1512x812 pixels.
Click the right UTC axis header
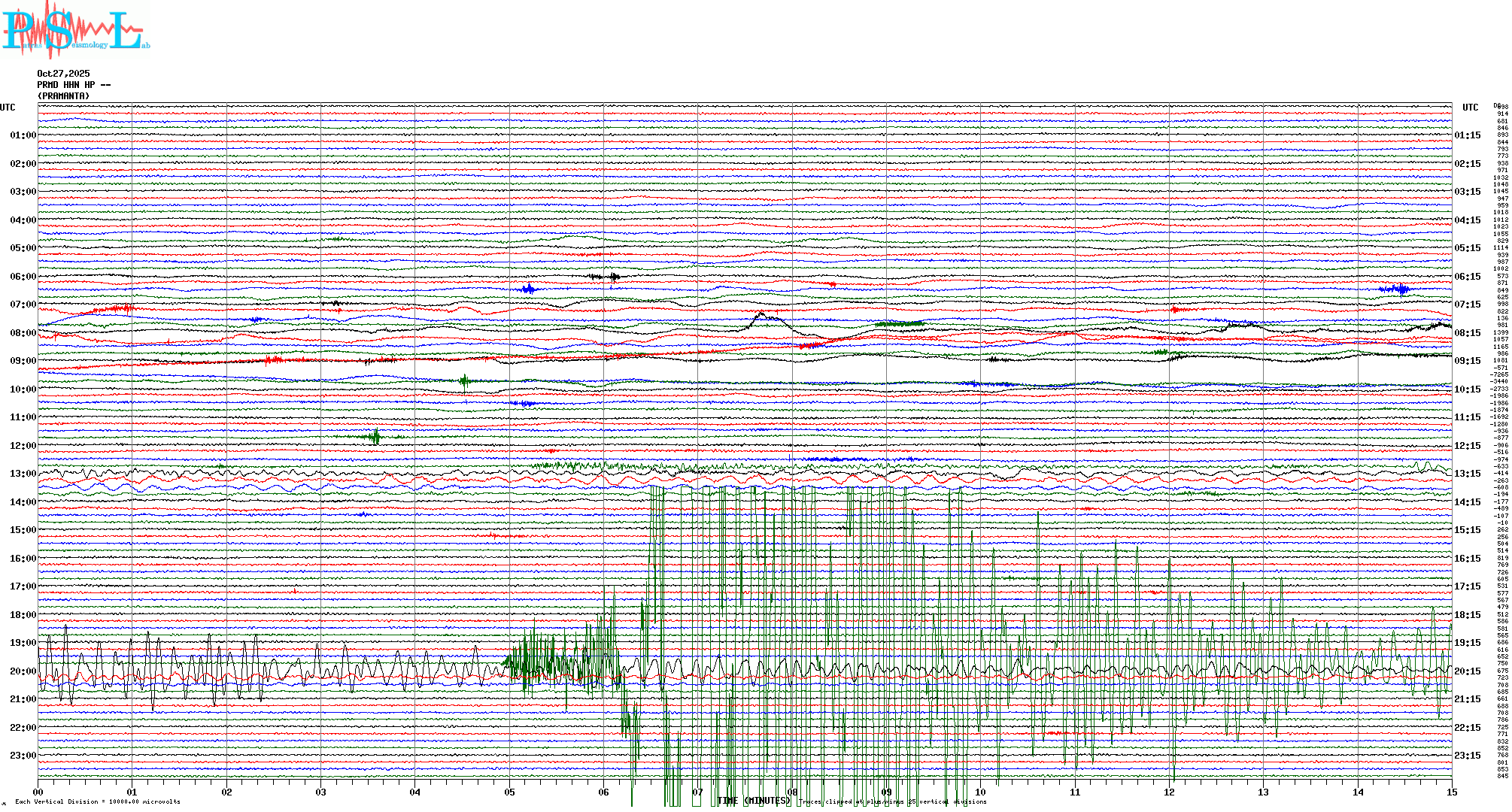[x=1470, y=108]
